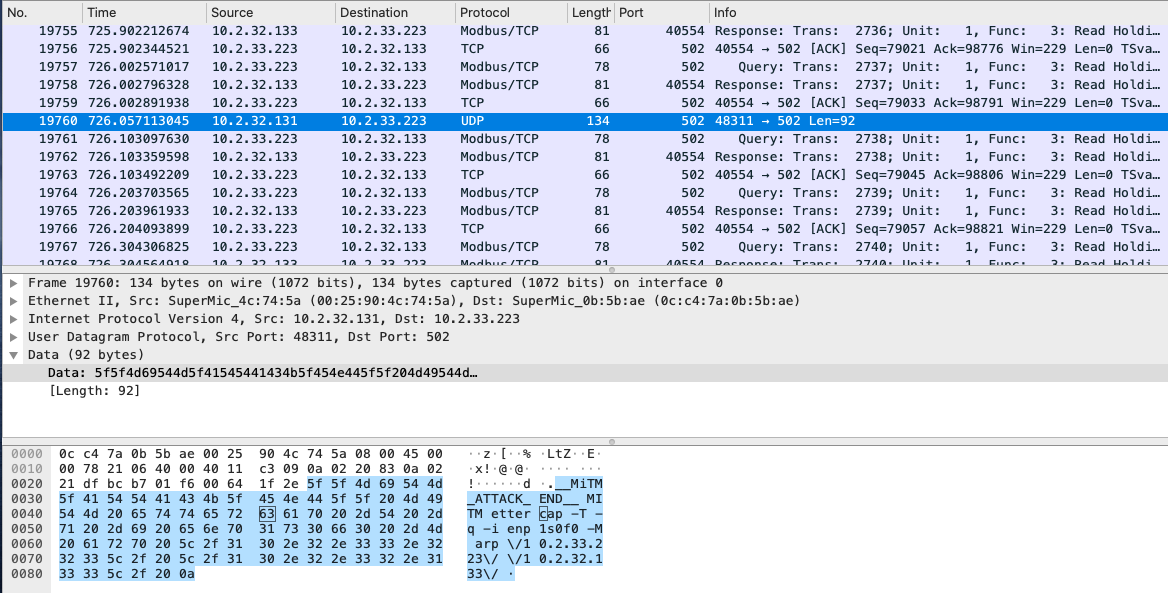Click ASCII text 1s0f0 -M in bytes pane
The image size is (1168, 593).
coord(571,529)
